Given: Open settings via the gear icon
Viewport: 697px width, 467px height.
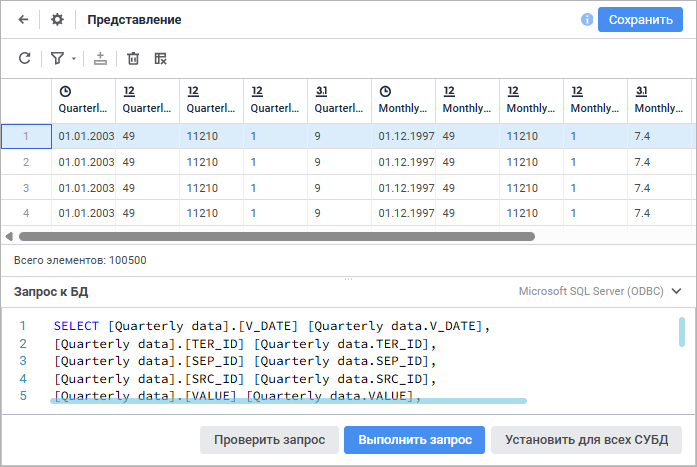Looking at the screenshot, I should click(x=57, y=20).
